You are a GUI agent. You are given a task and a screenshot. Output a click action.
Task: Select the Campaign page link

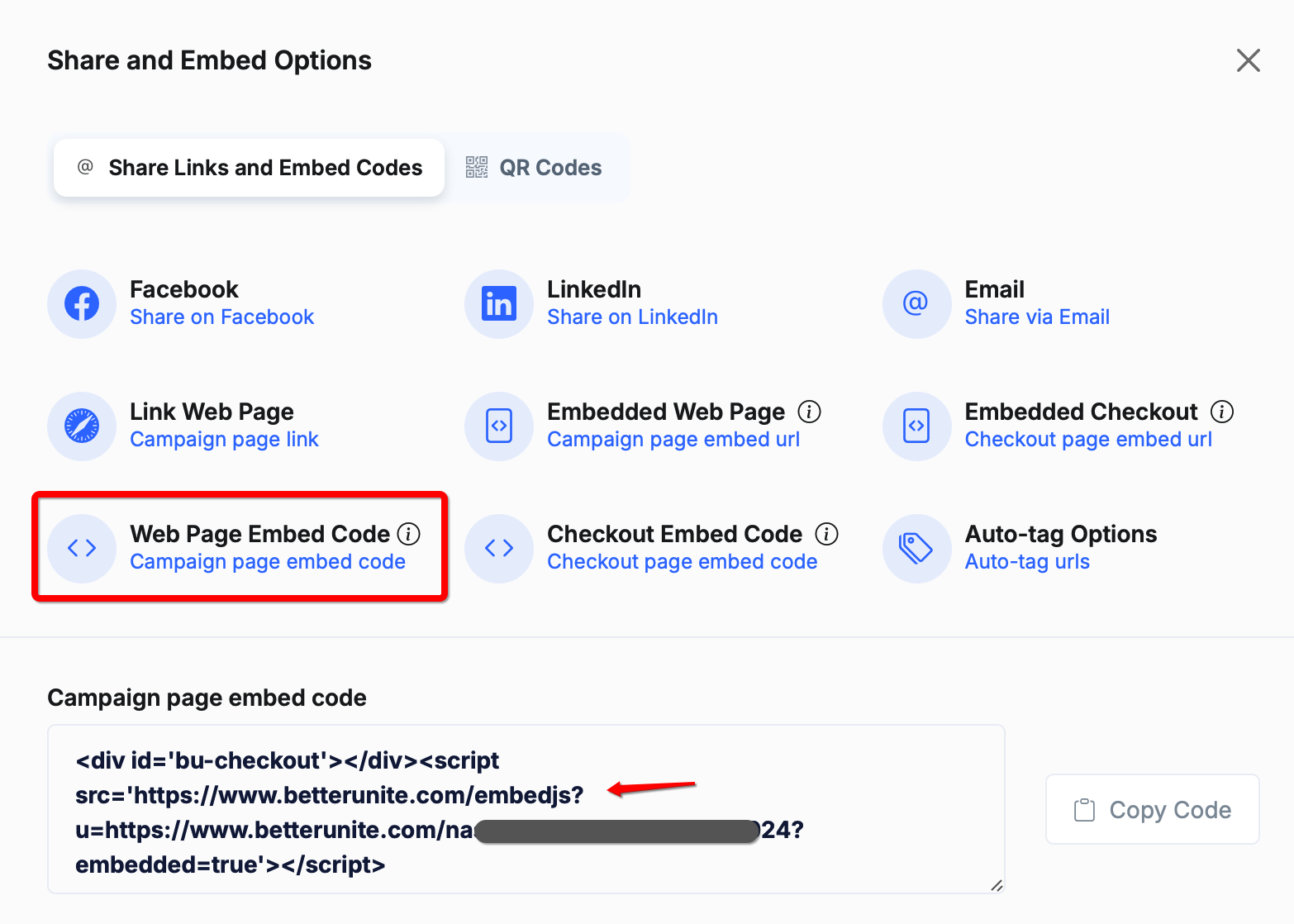click(224, 440)
